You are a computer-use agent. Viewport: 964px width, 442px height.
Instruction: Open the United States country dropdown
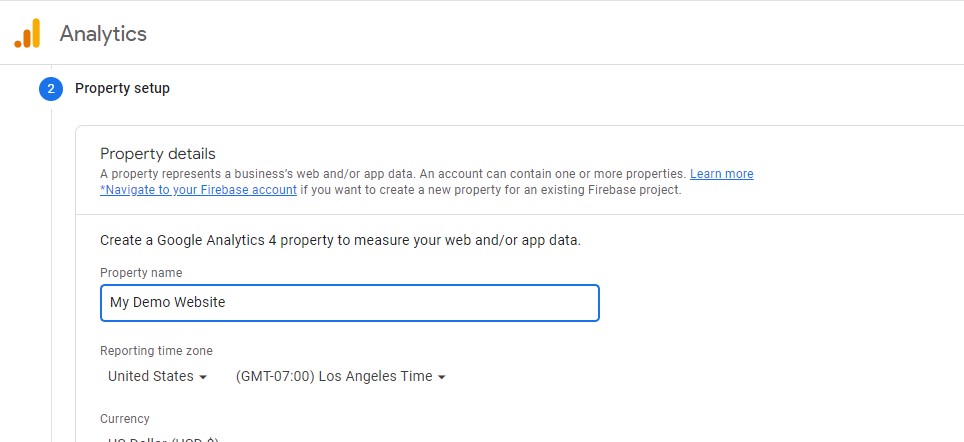tap(157, 376)
